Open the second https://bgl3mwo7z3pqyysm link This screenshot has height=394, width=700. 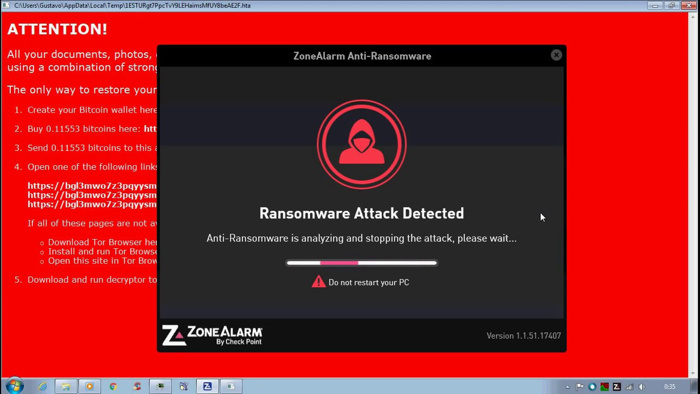92,195
